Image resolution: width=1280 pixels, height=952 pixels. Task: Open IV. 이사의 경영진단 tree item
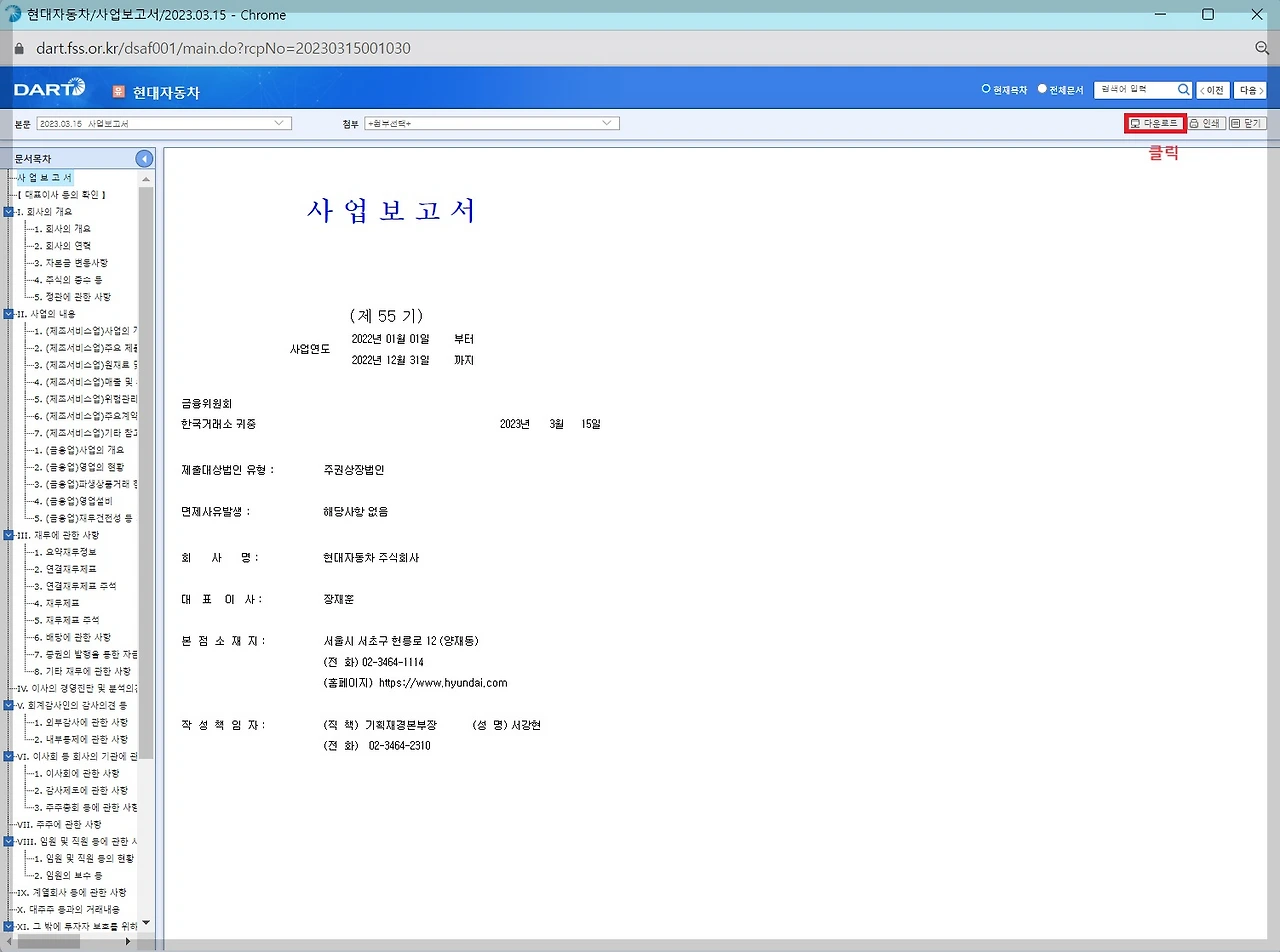tap(78, 688)
